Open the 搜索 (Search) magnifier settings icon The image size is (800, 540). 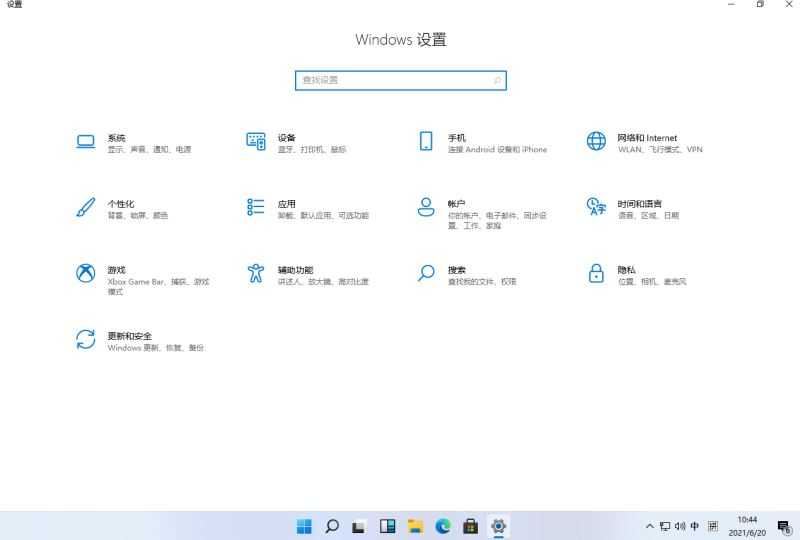point(426,273)
